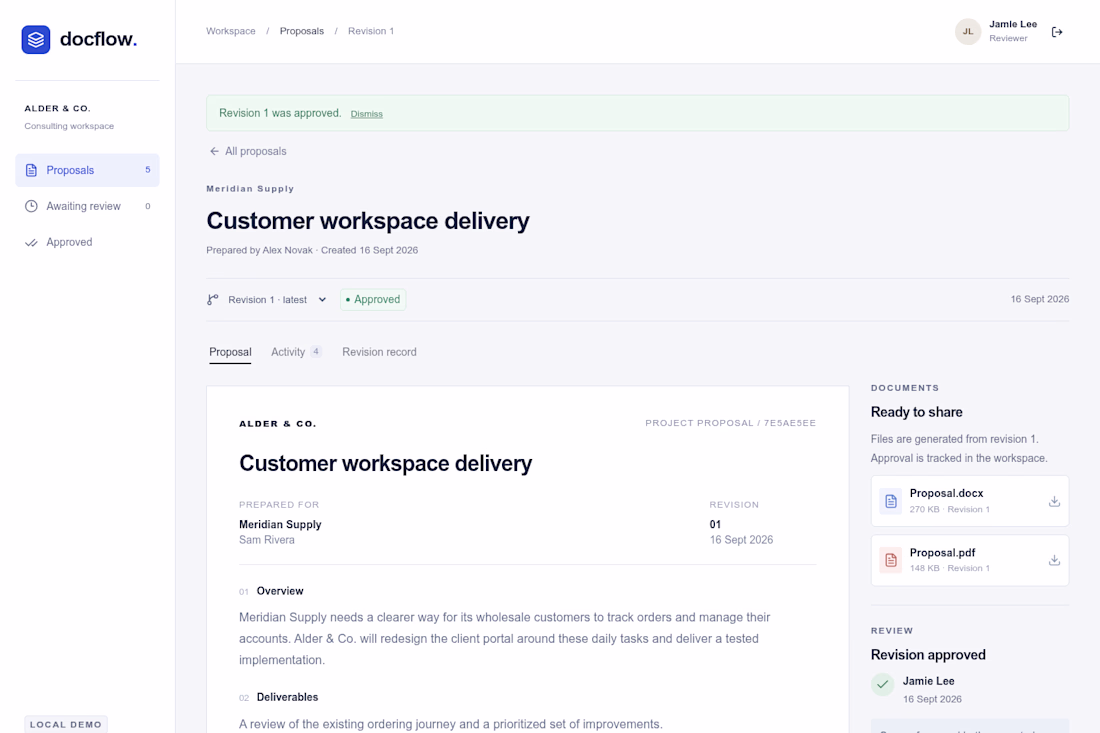Screen dimensions: 1100x733
Task: Click the Revision 1 breadcrumb
Action: click(x=371, y=31)
